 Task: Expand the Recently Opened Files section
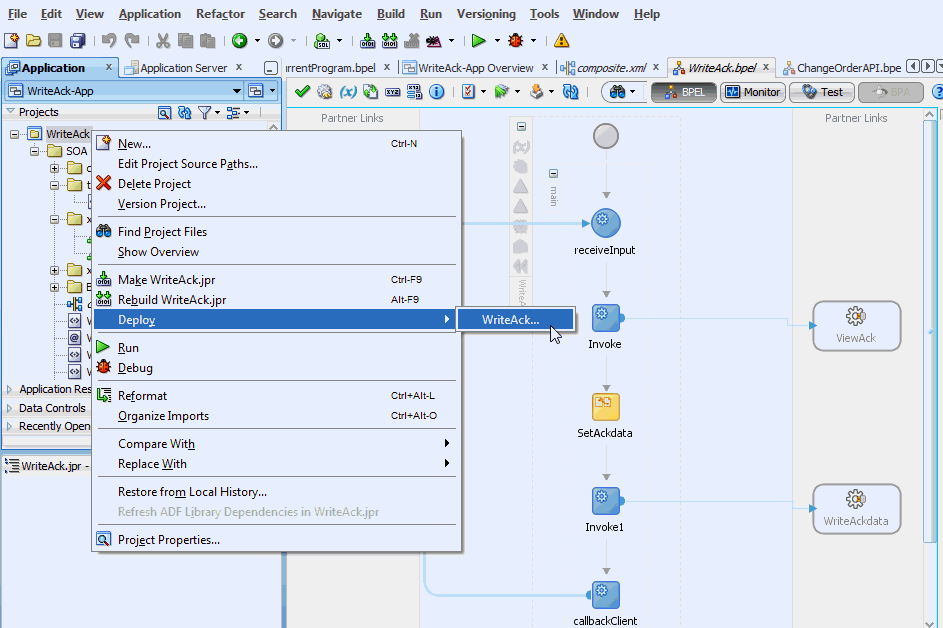point(9,426)
